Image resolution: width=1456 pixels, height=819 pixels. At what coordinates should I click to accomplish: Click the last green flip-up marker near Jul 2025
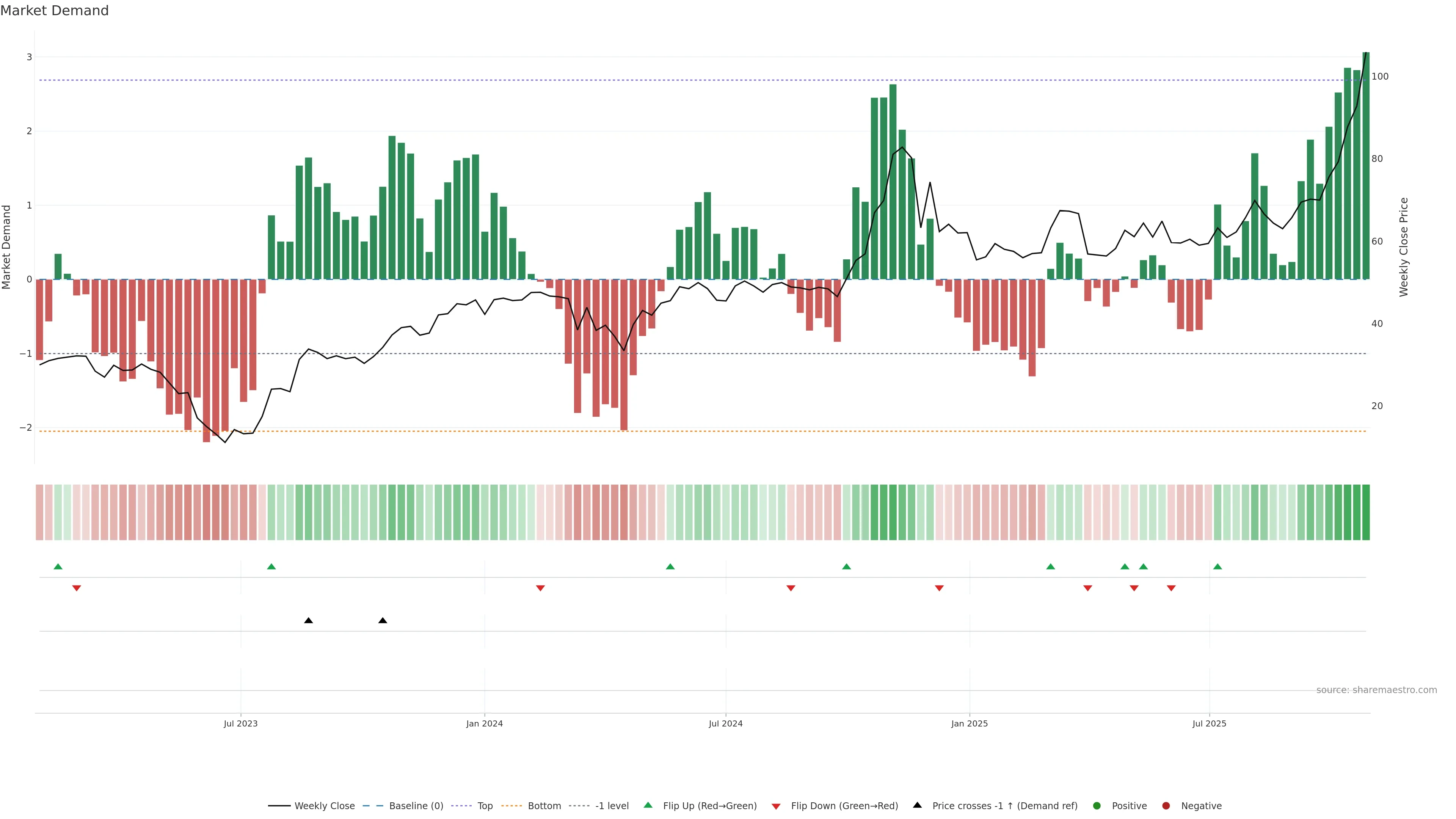pos(1218,566)
